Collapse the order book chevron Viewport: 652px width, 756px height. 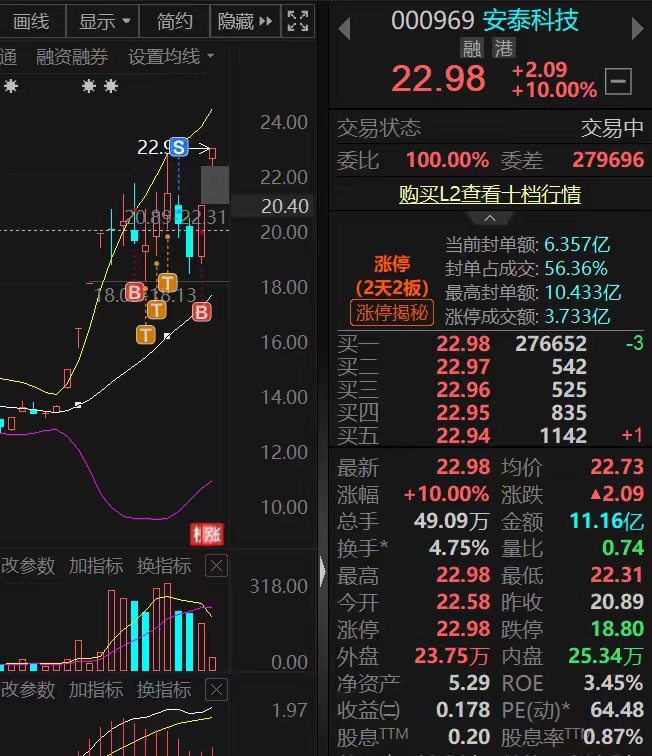[490, 218]
